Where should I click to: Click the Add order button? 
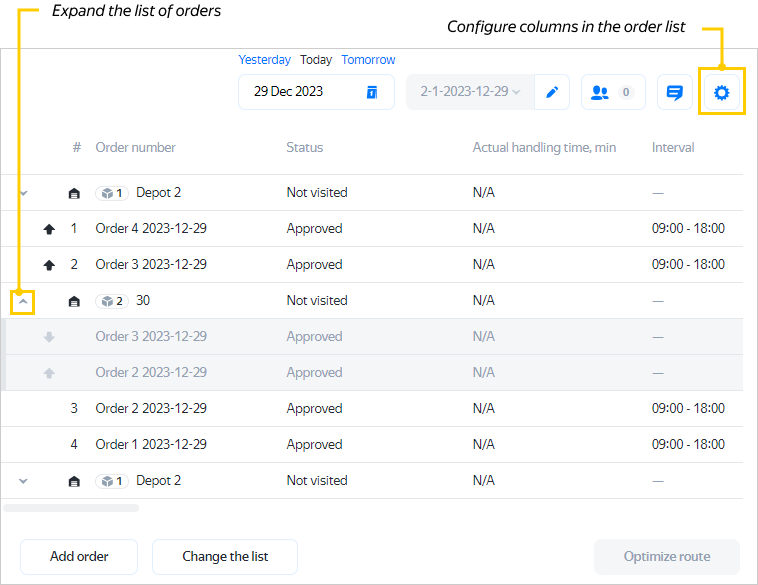tap(79, 557)
